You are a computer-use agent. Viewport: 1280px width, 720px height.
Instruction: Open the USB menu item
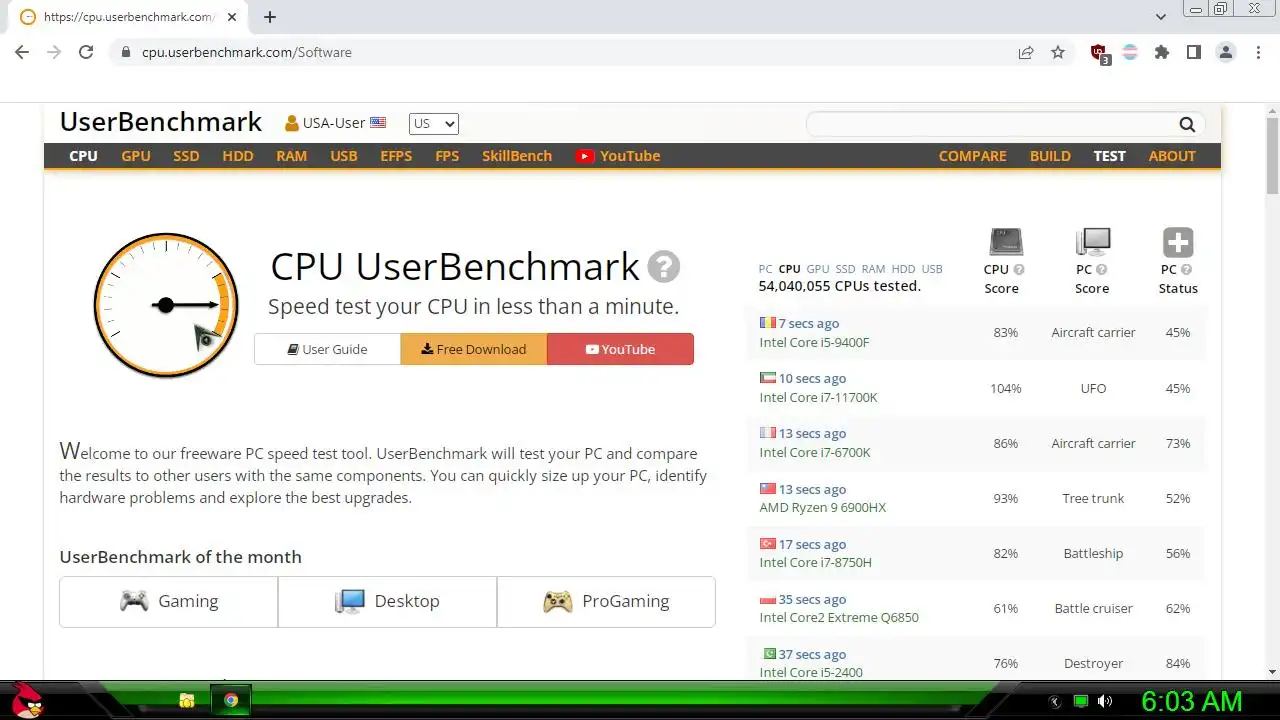344,156
